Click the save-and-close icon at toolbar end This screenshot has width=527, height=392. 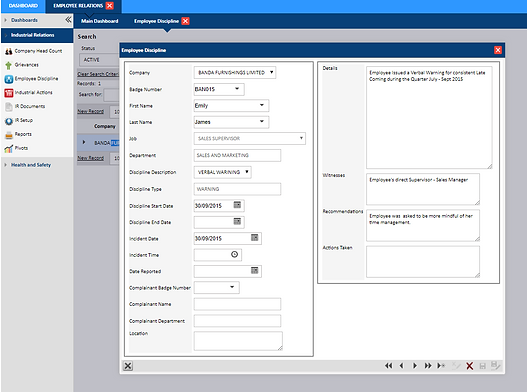pos(495,365)
